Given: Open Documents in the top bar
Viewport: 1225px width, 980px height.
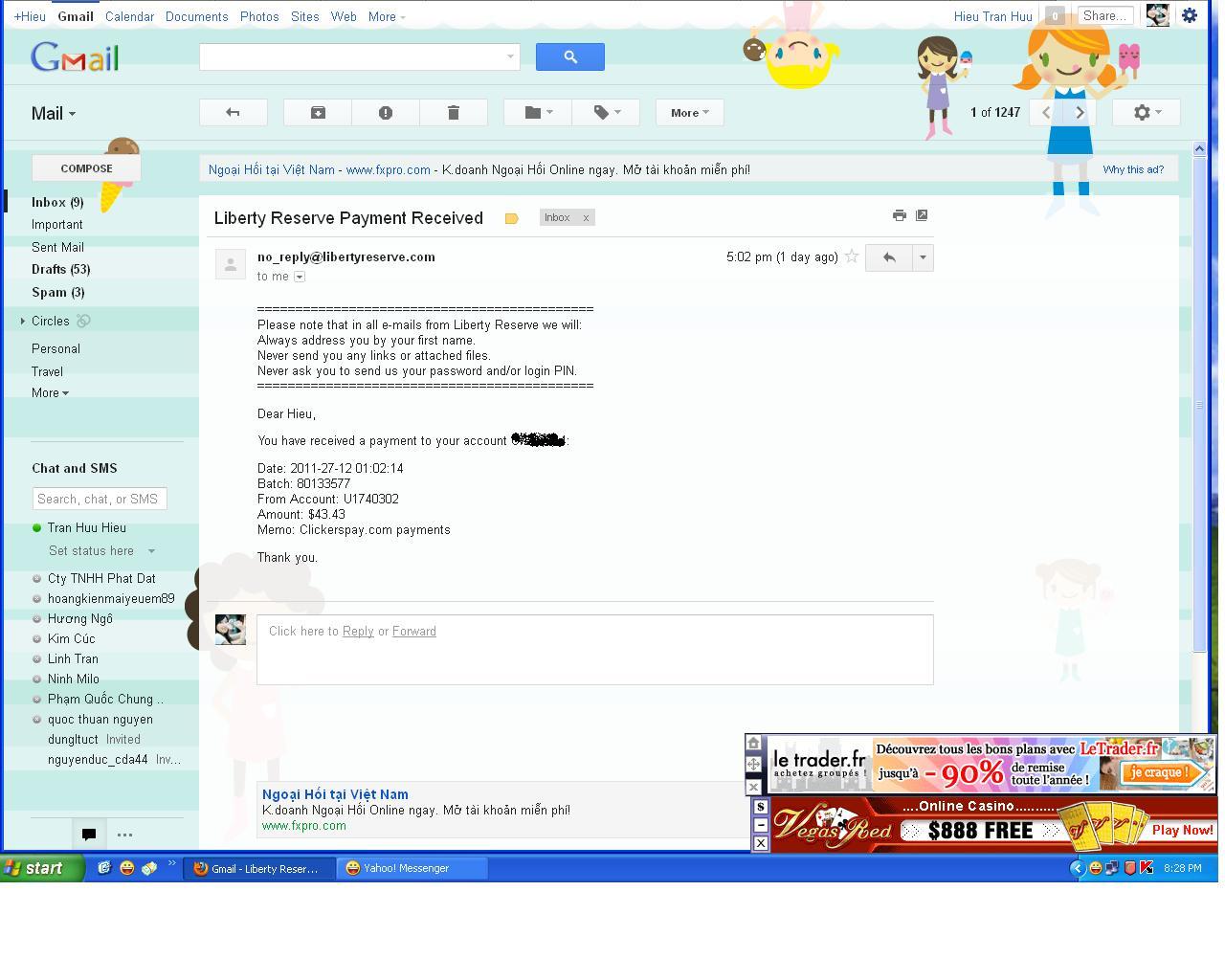Looking at the screenshot, I should (x=196, y=16).
